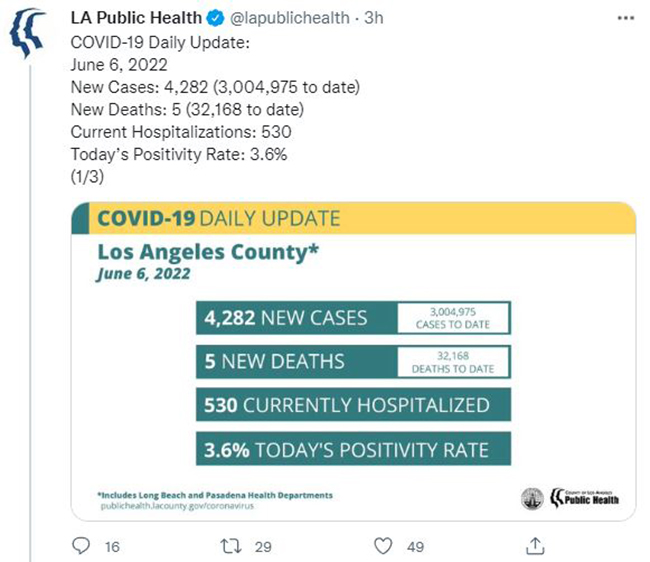Click the reply speech bubble icon

point(81,546)
